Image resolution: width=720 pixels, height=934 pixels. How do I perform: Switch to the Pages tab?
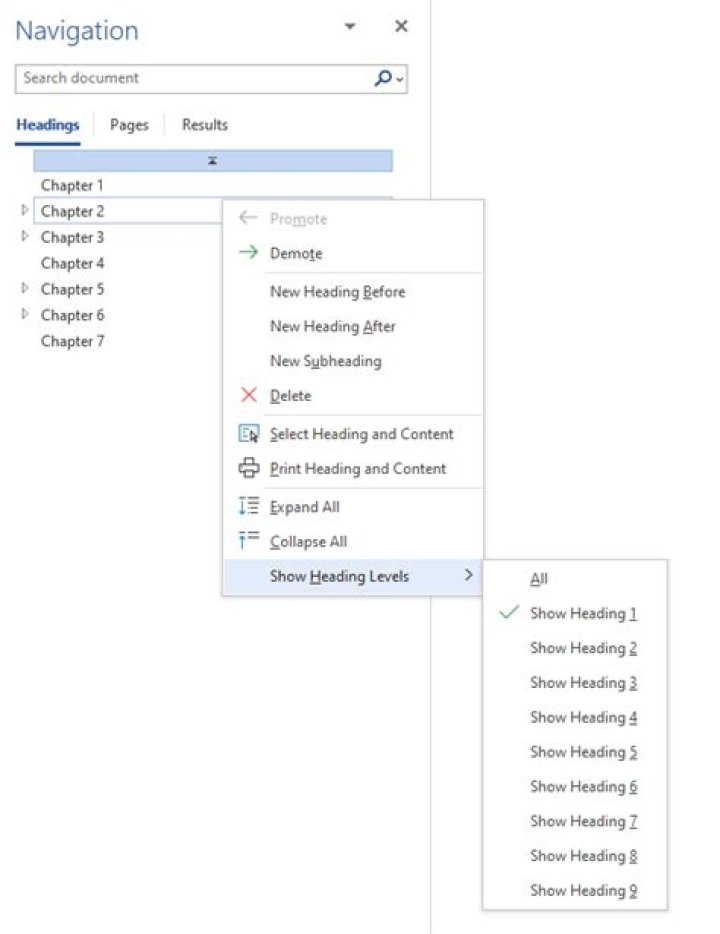(129, 125)
